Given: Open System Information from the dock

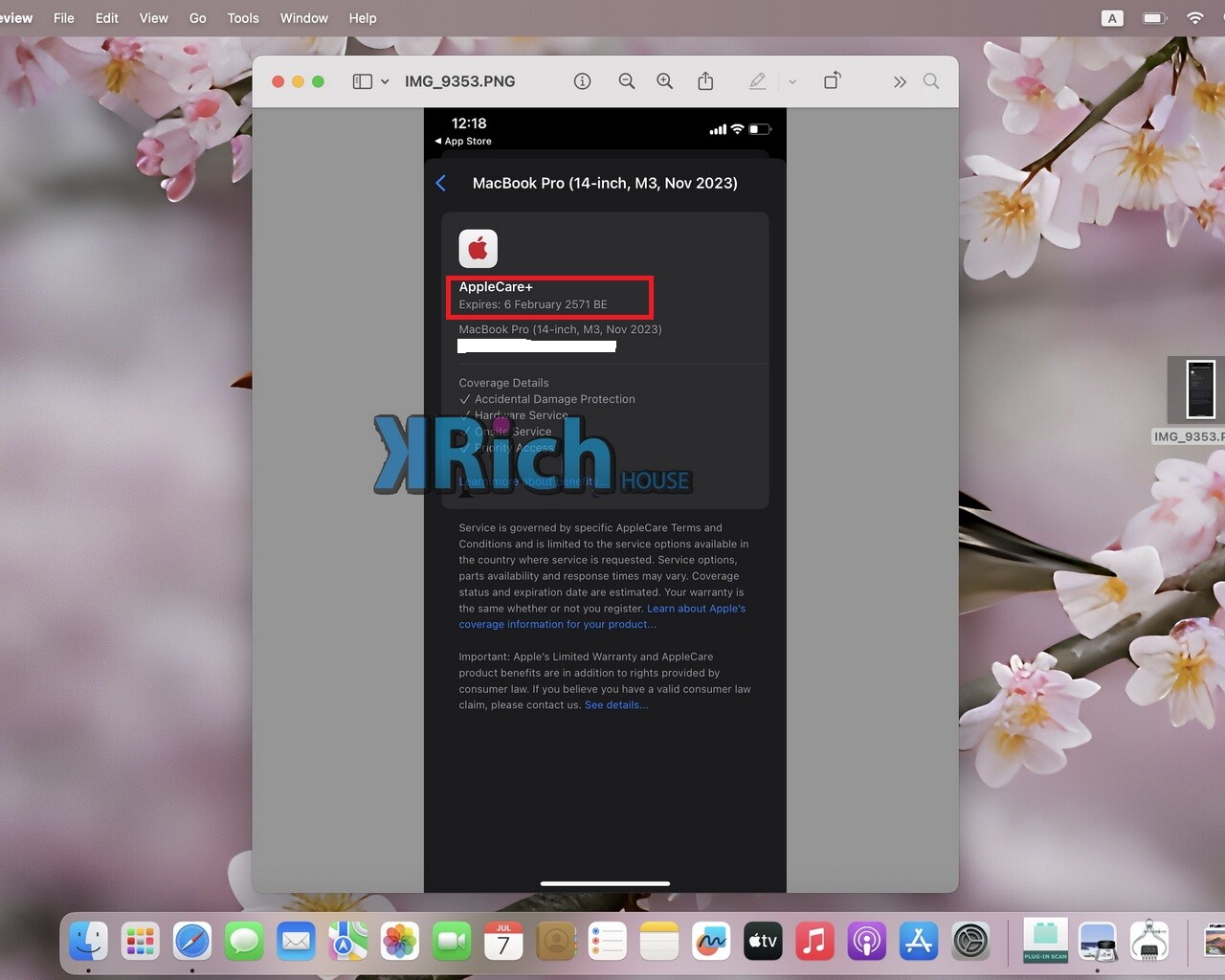Looking at the screenshot, I should [x=1149, y=942].
